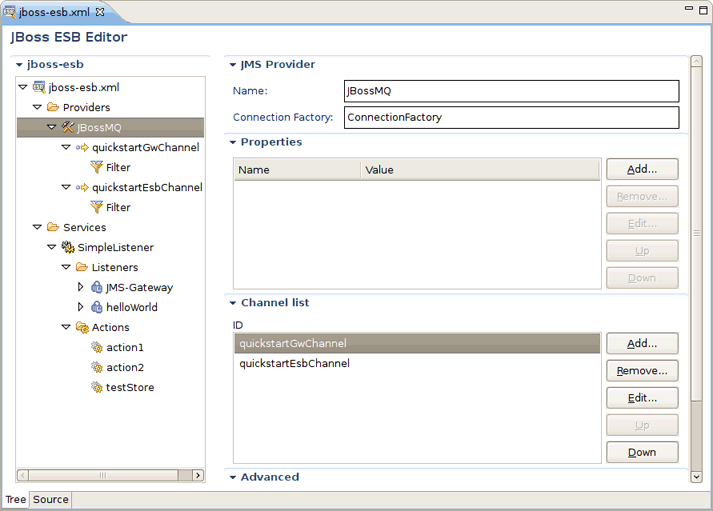713x511 pixels.
Task: Click the quickstartGwChannel channel arrow icon
Action: 82,147
